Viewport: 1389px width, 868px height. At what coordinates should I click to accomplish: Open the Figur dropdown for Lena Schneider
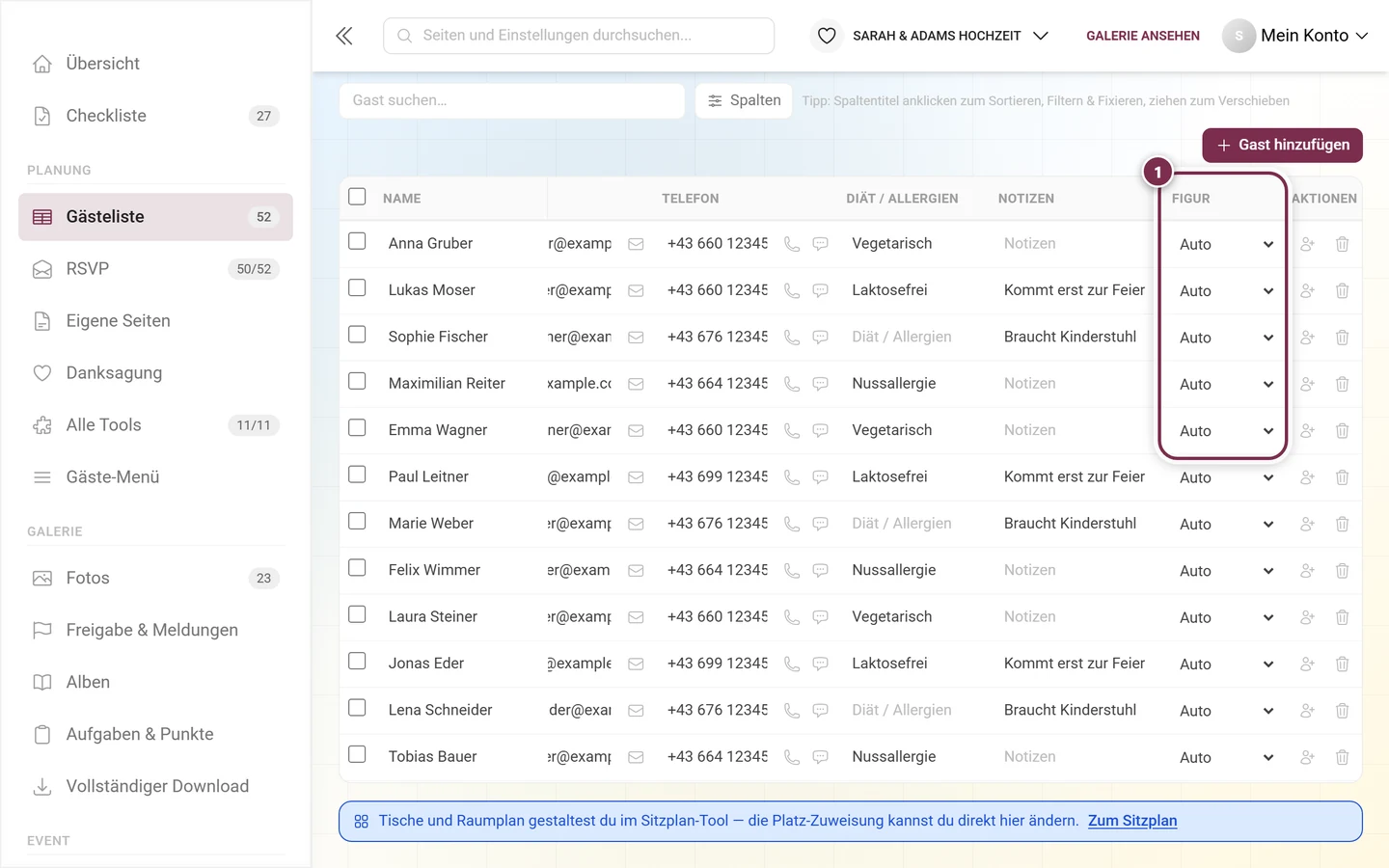1225,711
